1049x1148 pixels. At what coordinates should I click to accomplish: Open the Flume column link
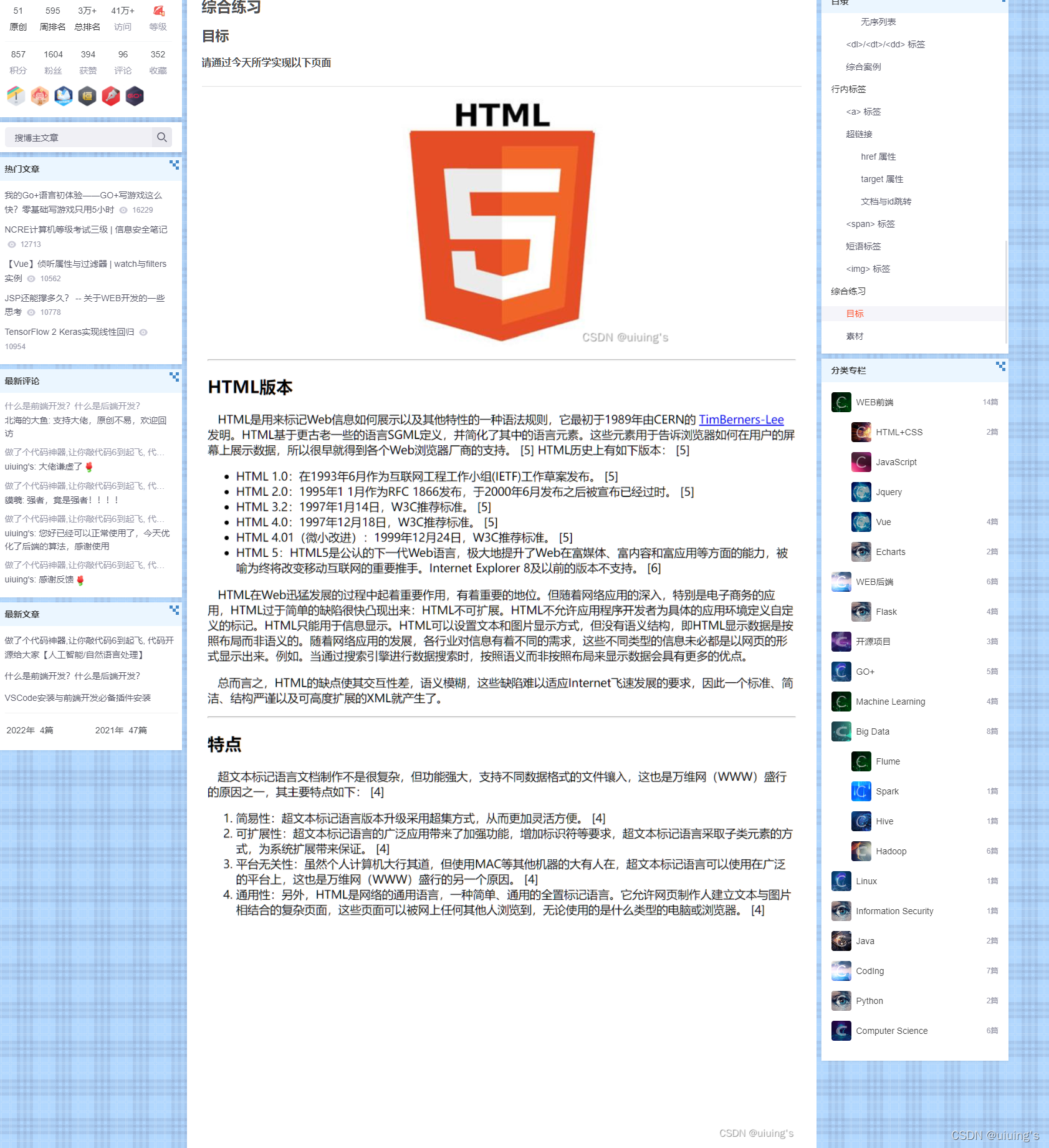point(888,761)
